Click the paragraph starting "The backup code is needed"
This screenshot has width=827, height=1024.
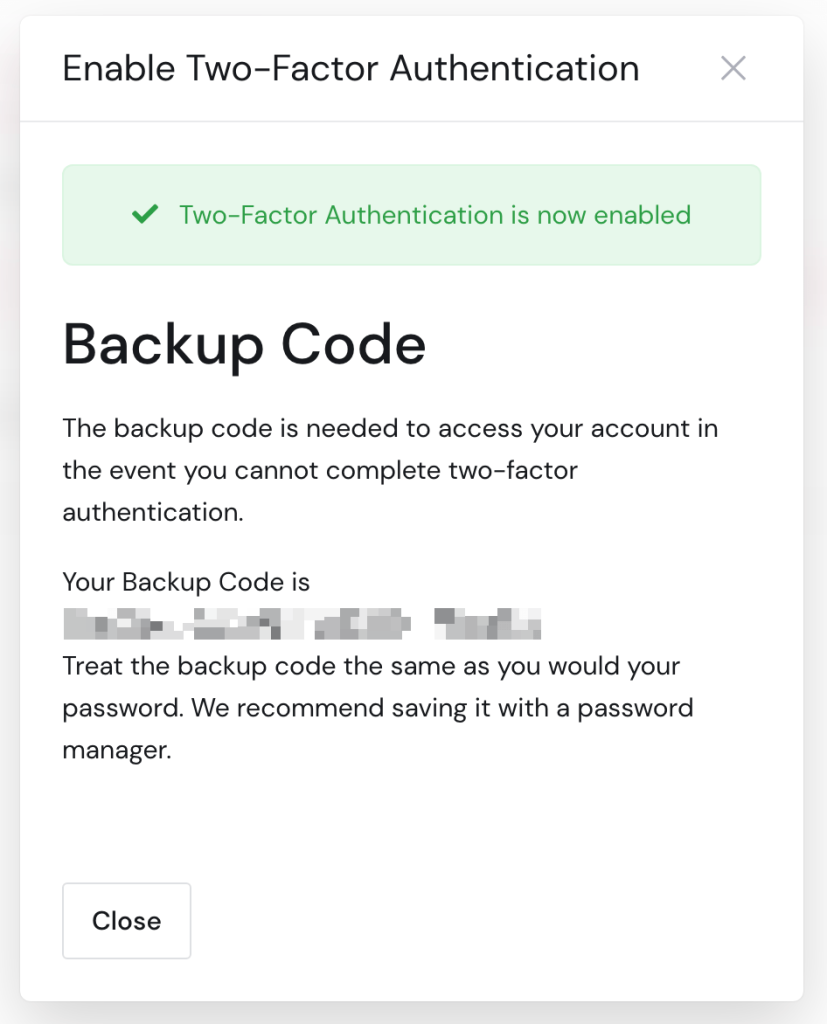[390, 470]
